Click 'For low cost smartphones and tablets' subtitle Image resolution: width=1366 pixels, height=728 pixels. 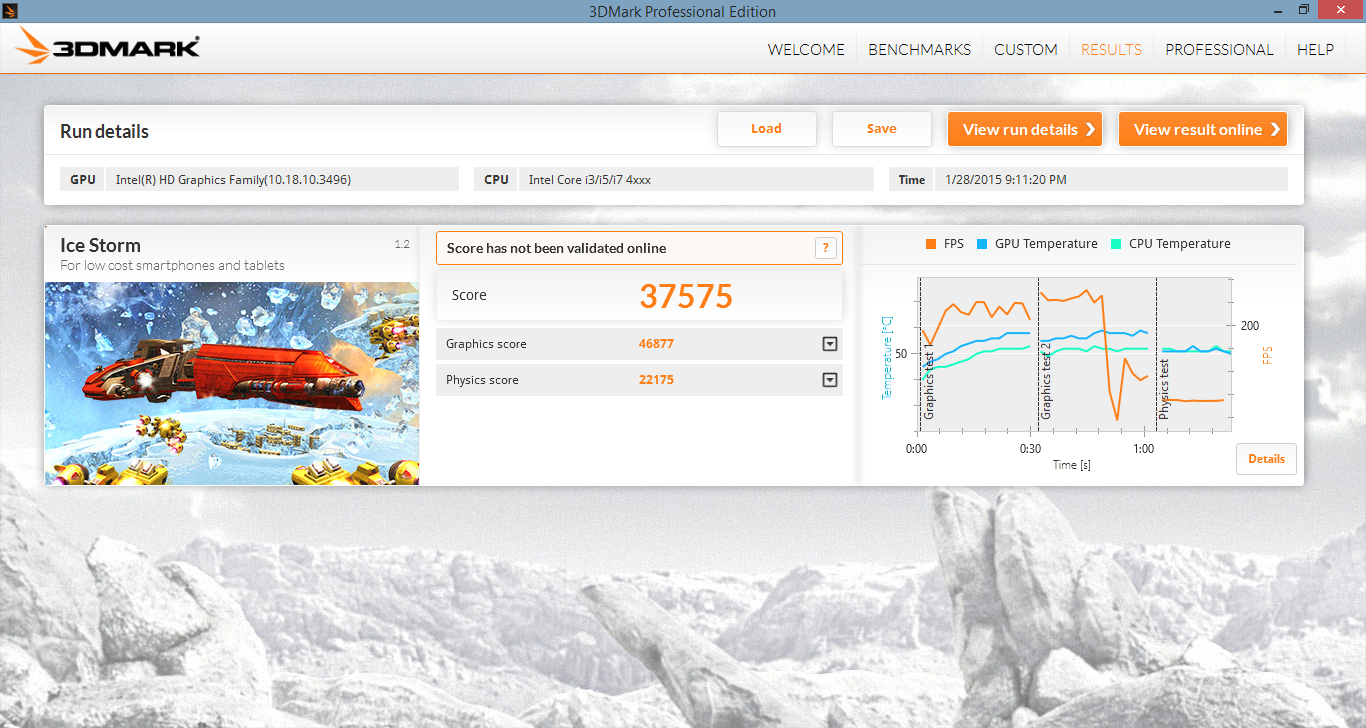(x=172, y=266)
